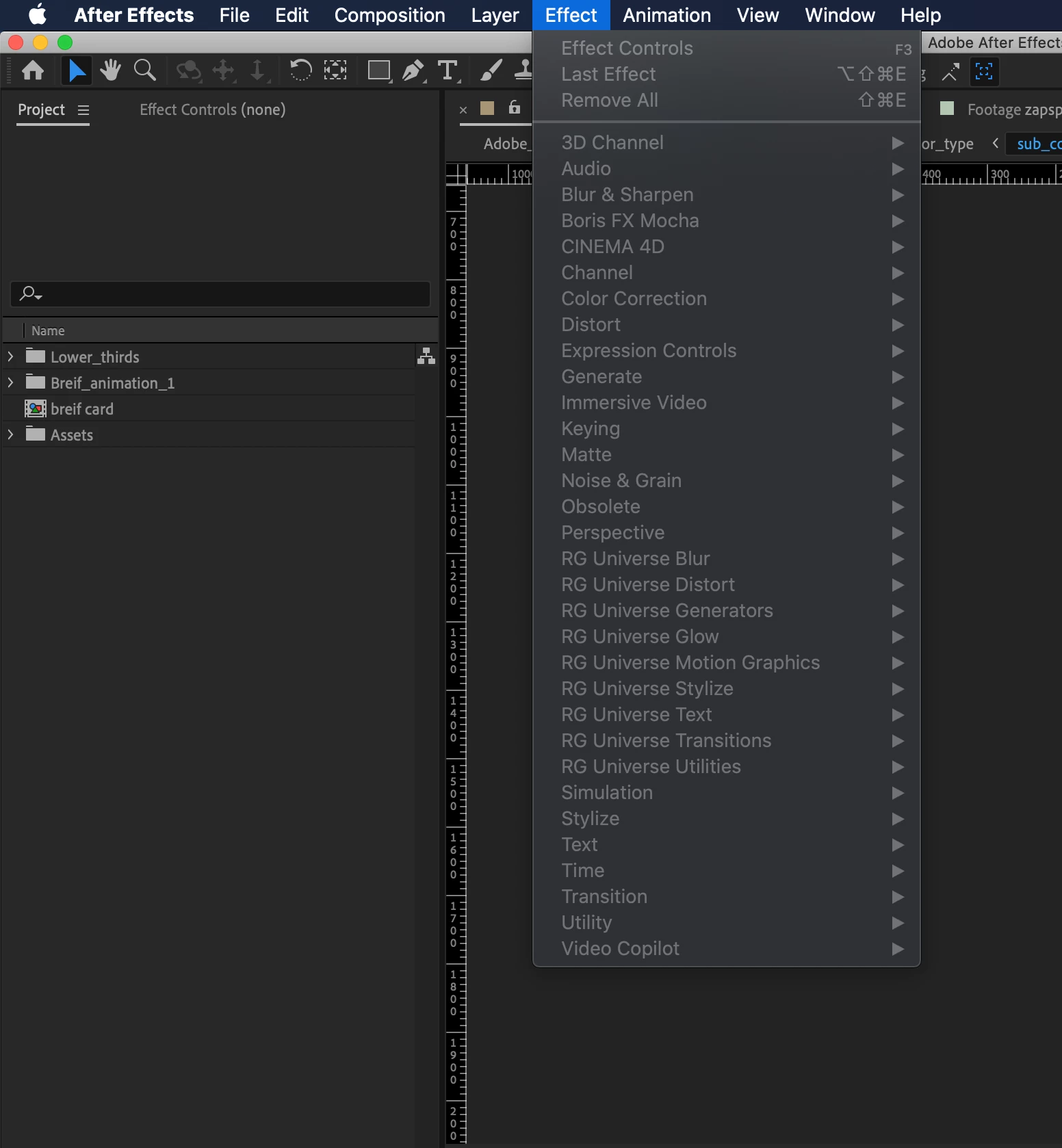Select the Pan camera tool
The image size is (1062, 1148).
(224, 70)
